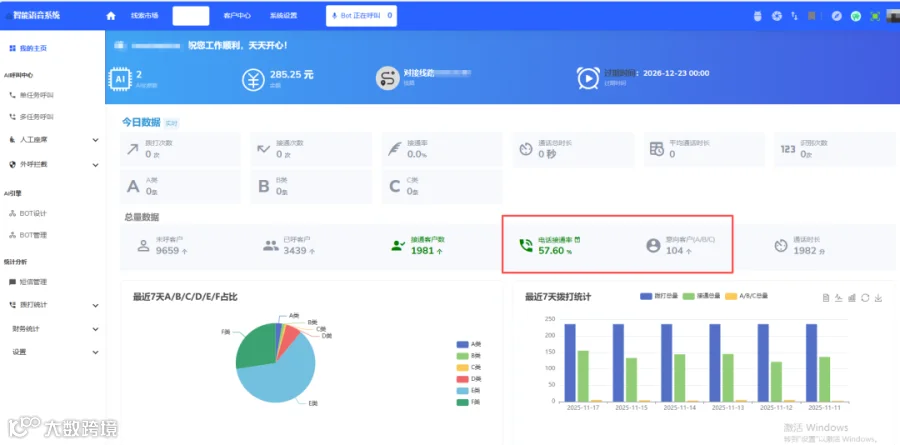Screen dimensions: 900x445
Task: Toggle 接通总量 series in bar chart legend
Action: click(x=701, y=296)
